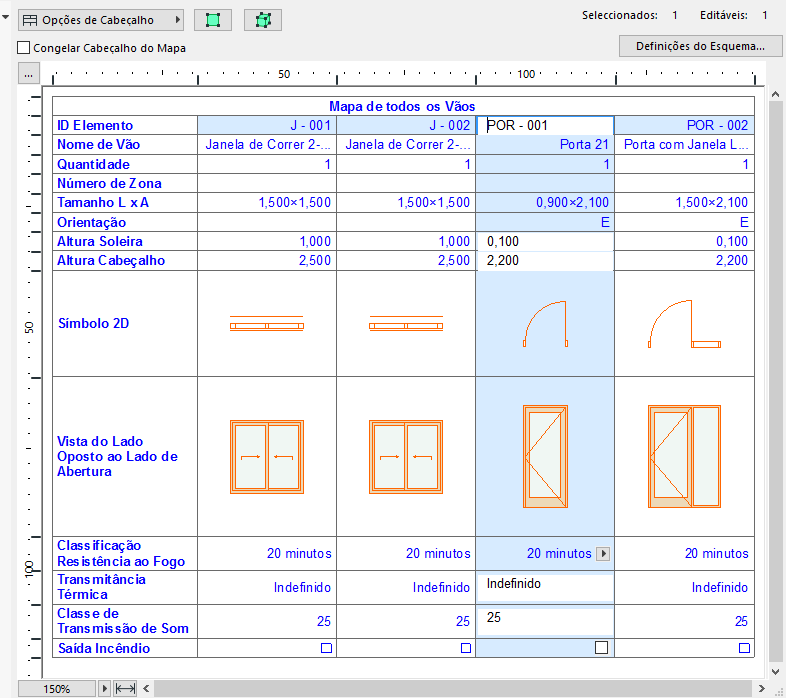Select the elevation view of J - 001
This screenshot has height=698, width=786.
(267, 457)
